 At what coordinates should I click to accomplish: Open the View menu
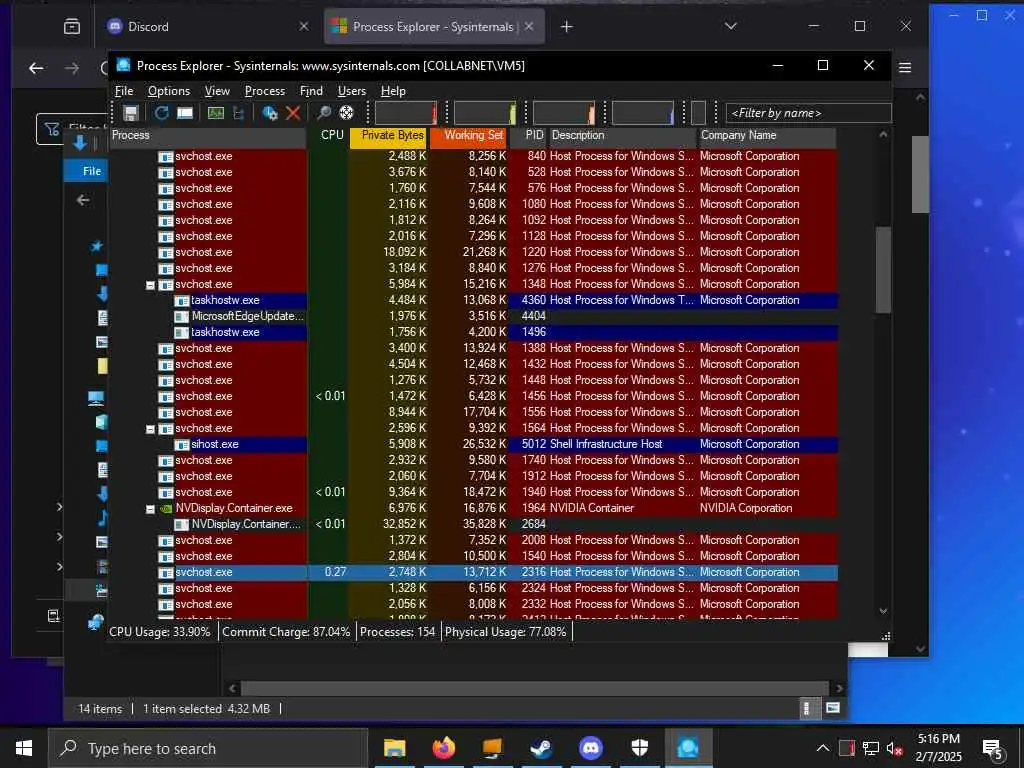click(x=217, y=91)
